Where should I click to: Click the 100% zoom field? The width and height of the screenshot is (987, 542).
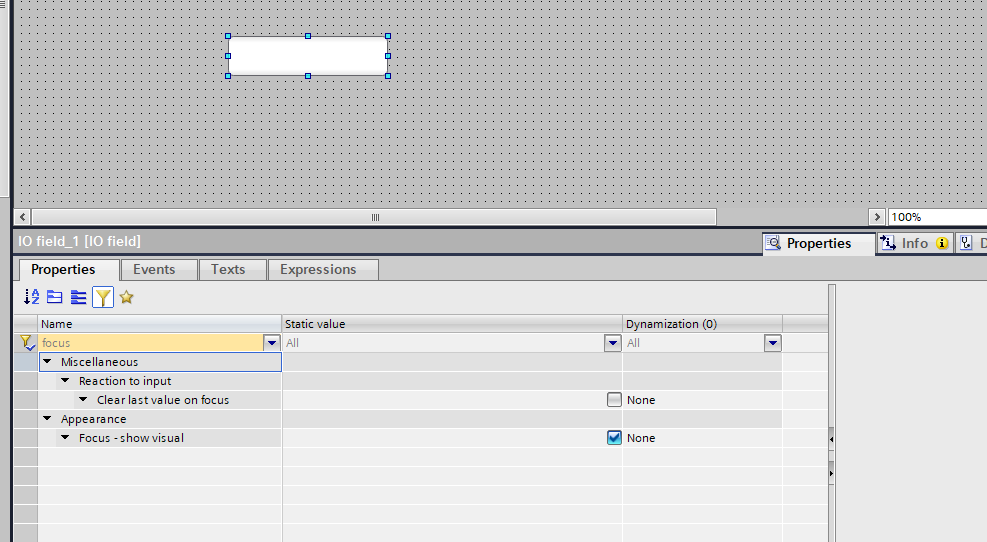coord(937,217)
